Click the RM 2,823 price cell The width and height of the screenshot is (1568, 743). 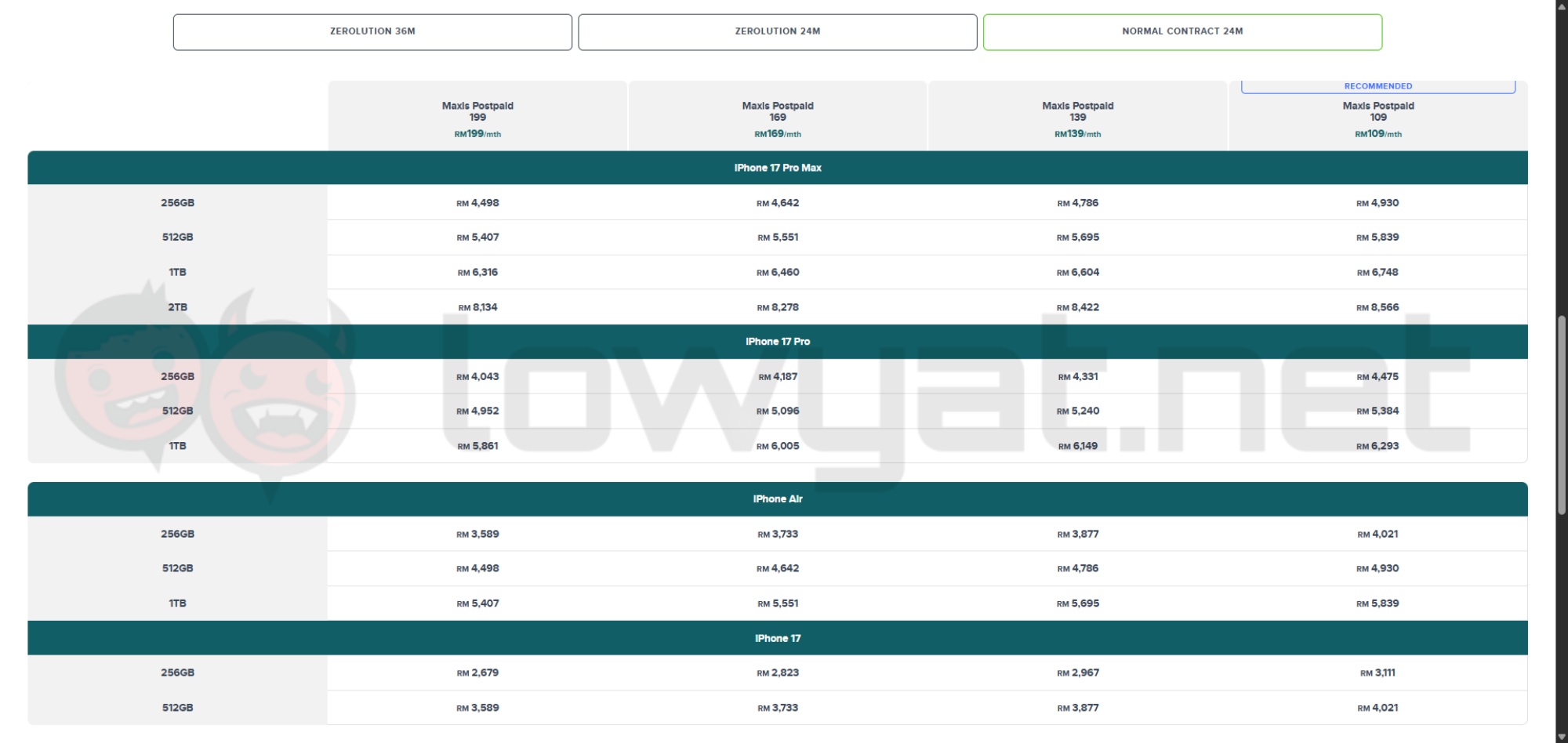pyautogui.click(x=778, y=672)
